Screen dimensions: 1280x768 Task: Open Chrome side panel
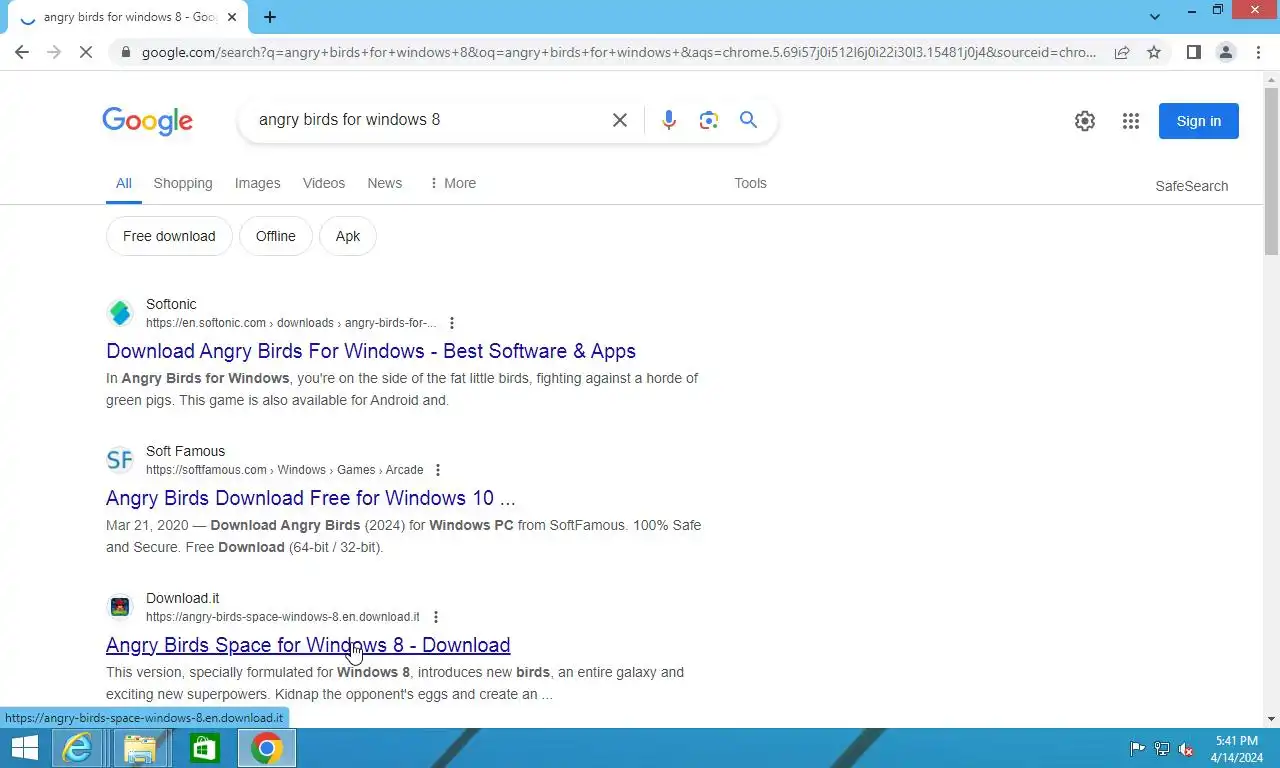click(1193, 52)
